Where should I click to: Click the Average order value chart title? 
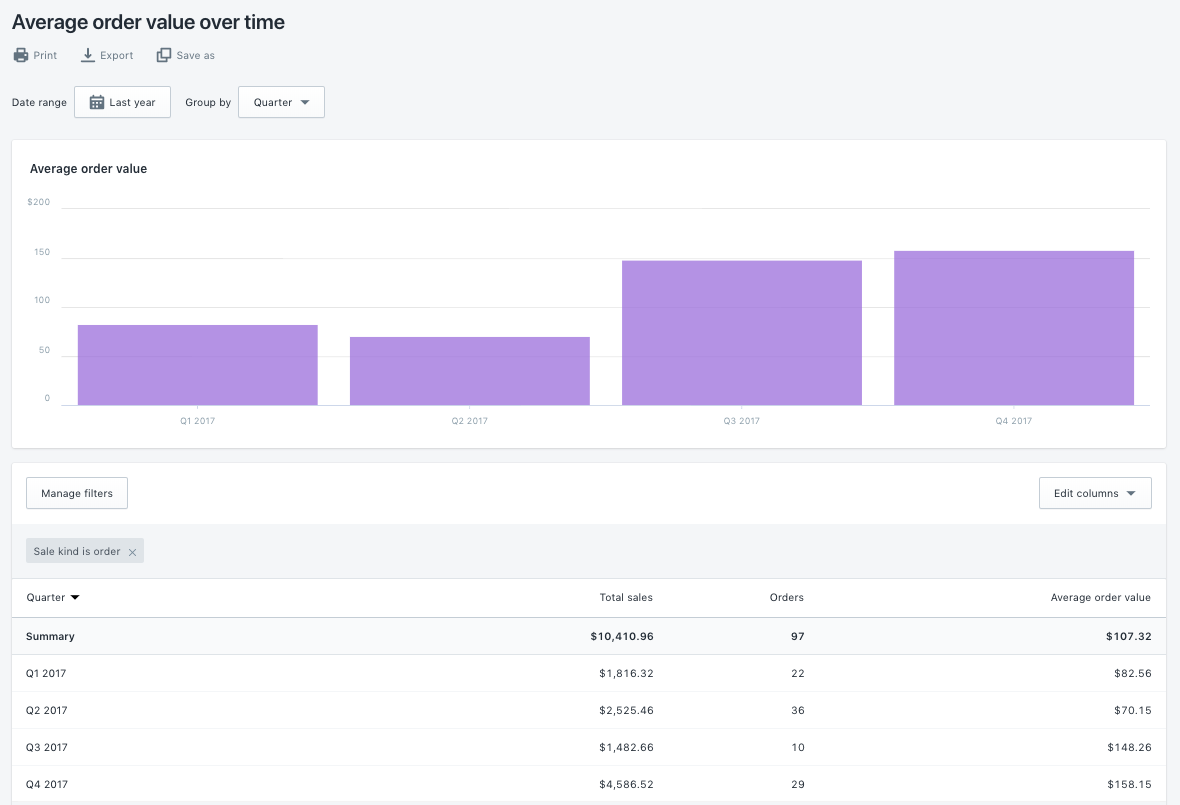pos(88,169)
